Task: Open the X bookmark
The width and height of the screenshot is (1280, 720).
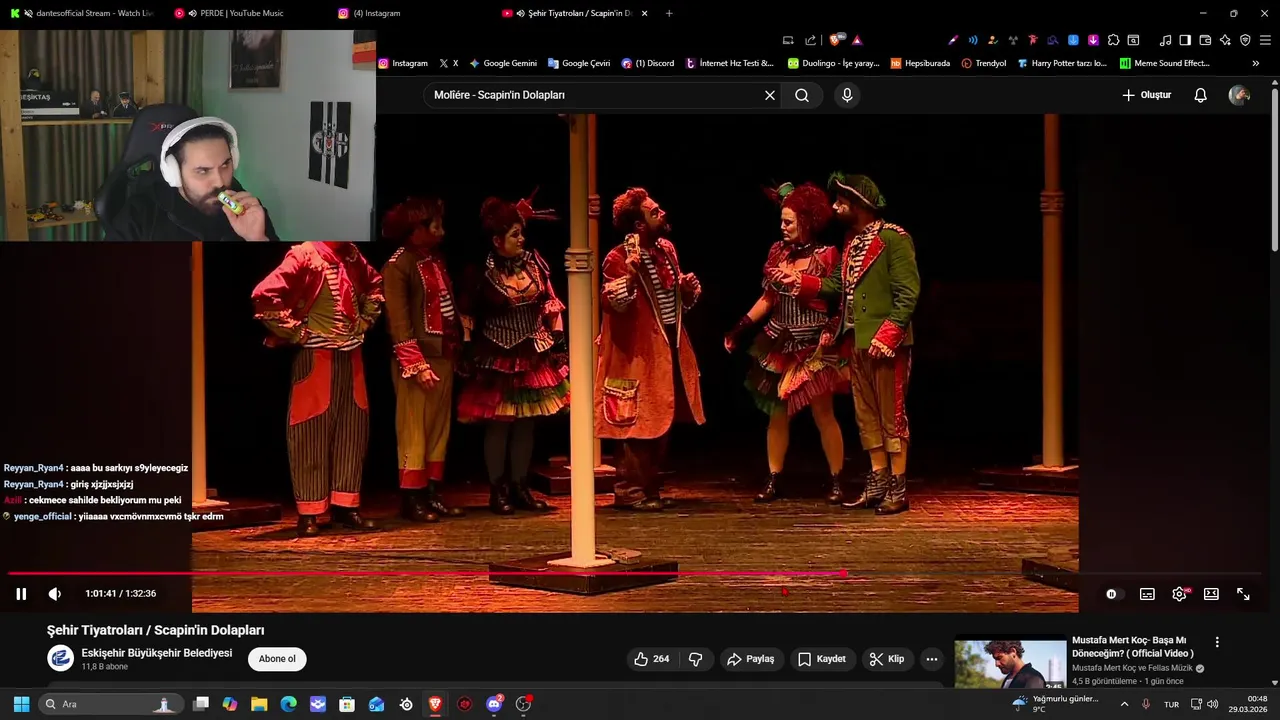Action: [x=449, y=63]
